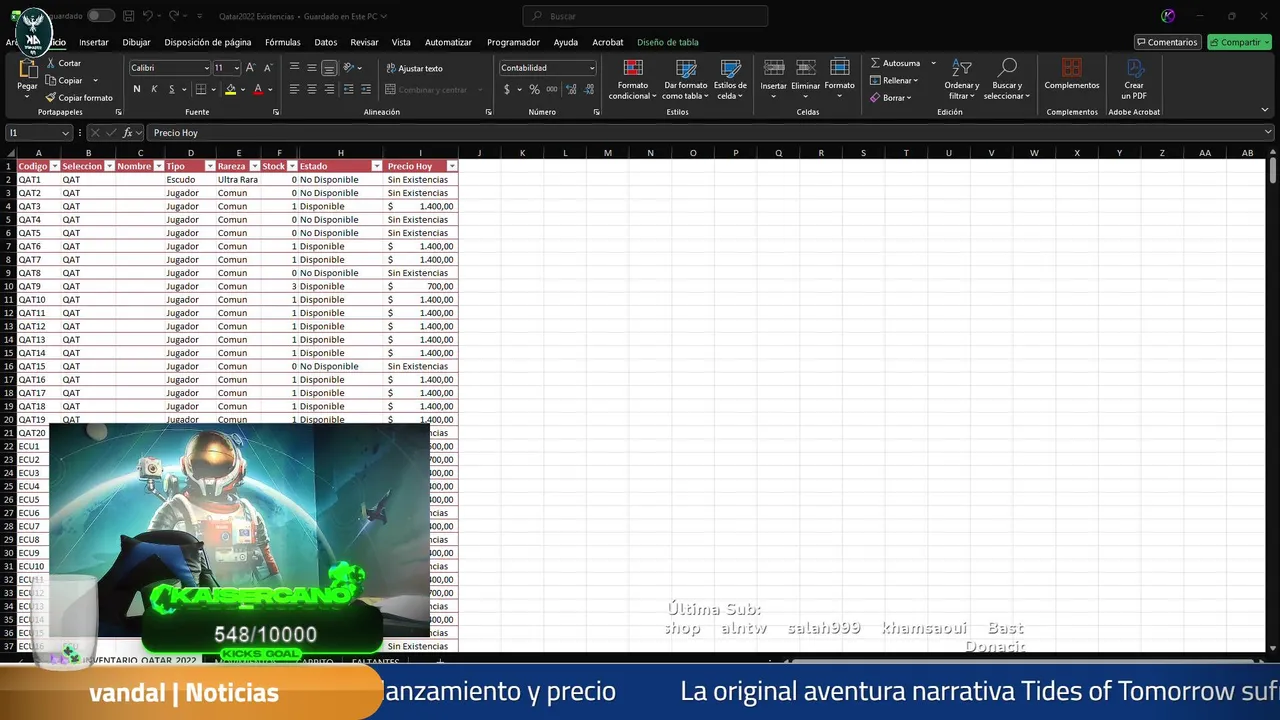Apply italic with the K button

(x=154, y=89)
